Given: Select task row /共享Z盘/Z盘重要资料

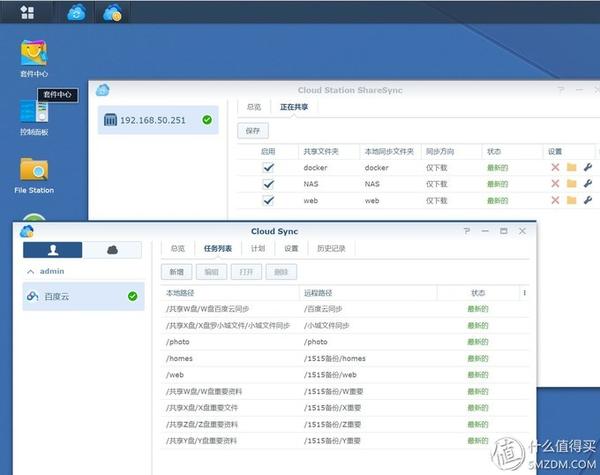Looking at the screenshot, I should coord(346,424).
